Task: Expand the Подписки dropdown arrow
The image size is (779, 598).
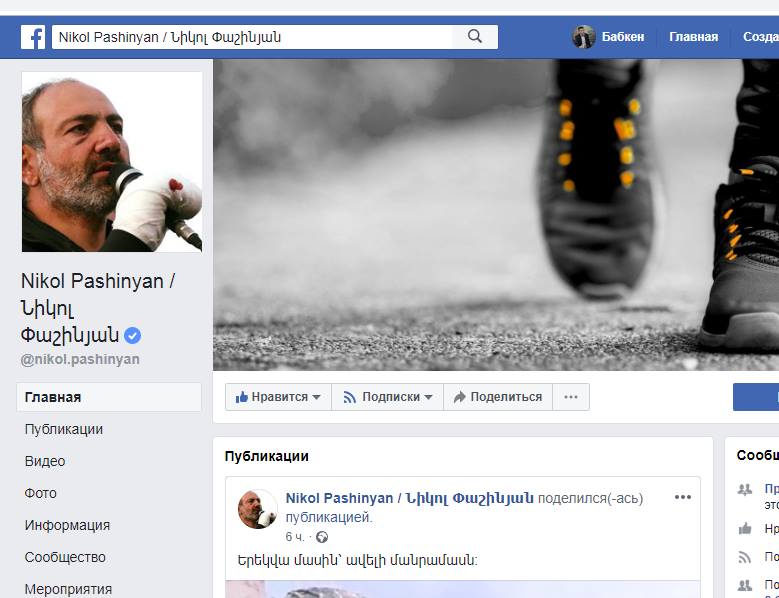Action: 428,397
